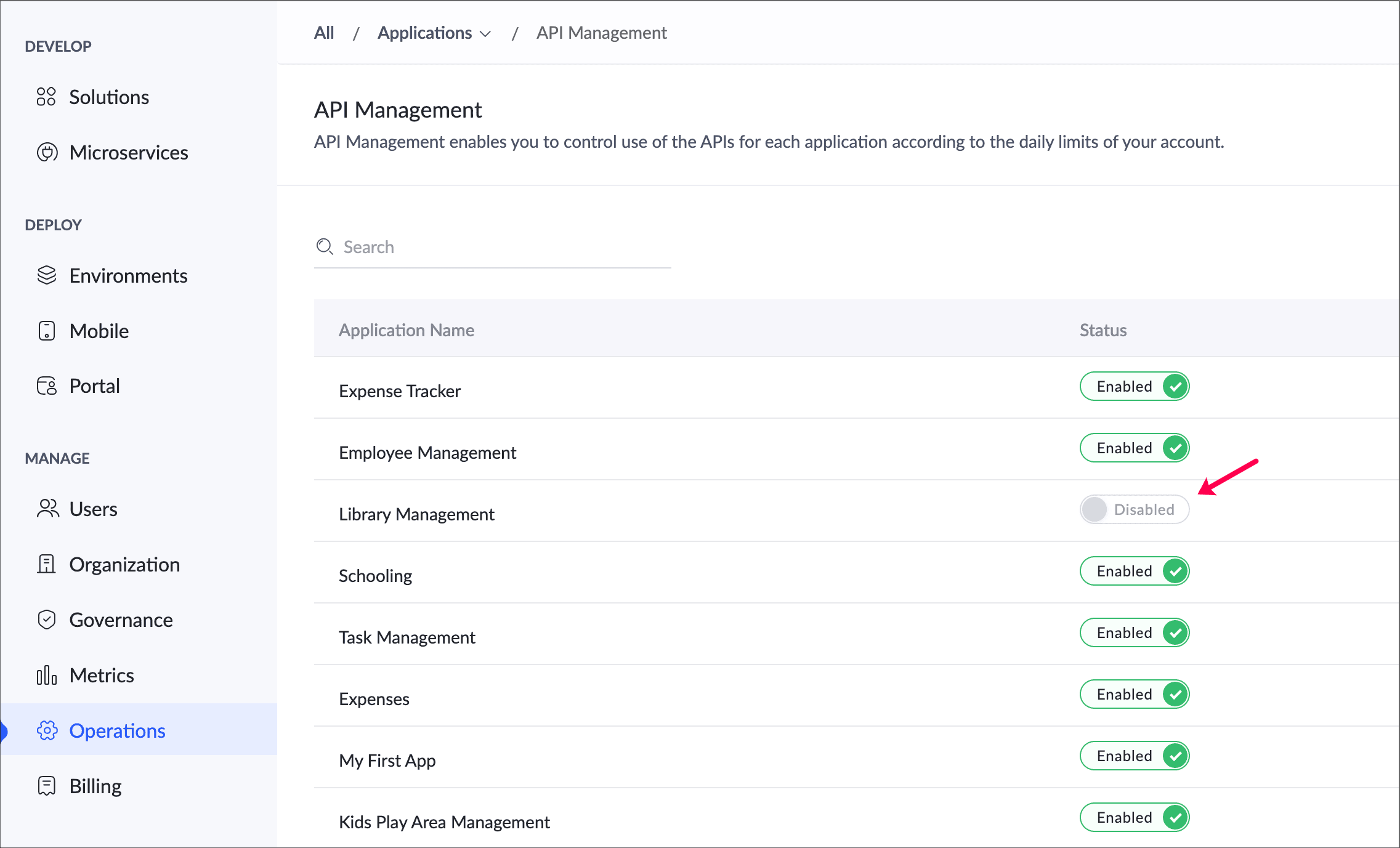Open Billing in the sidebar menu

pos(95,786)
